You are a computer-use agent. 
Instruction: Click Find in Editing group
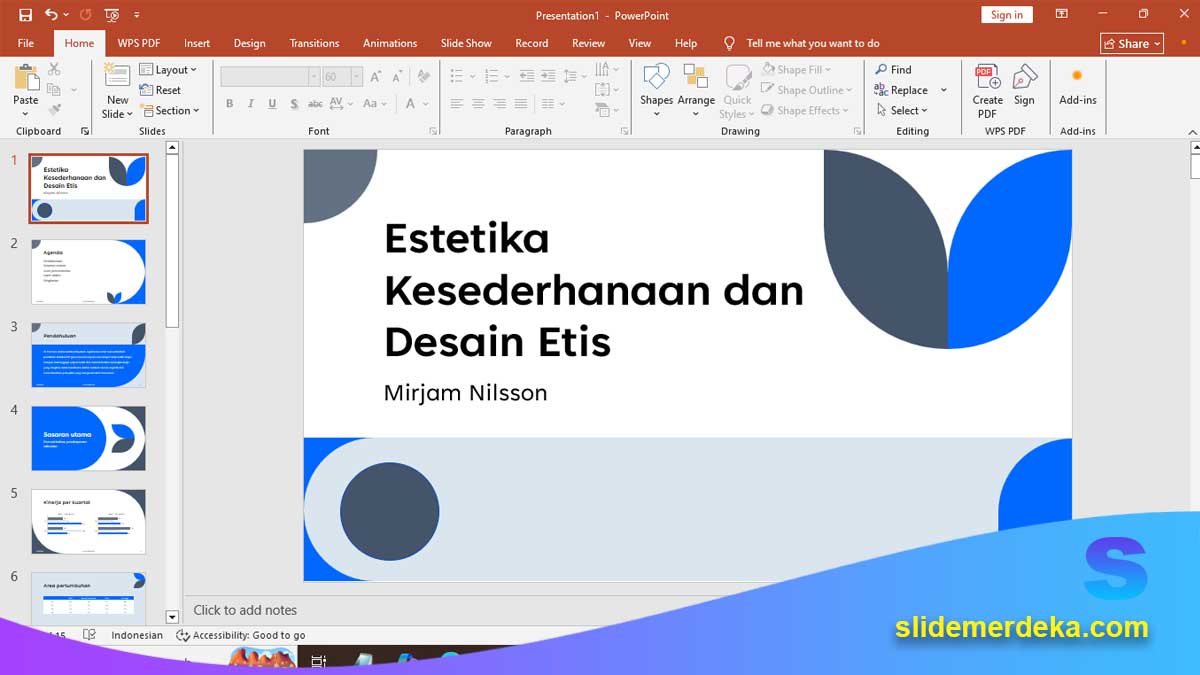pyautogui.click(x=893, y=70)
